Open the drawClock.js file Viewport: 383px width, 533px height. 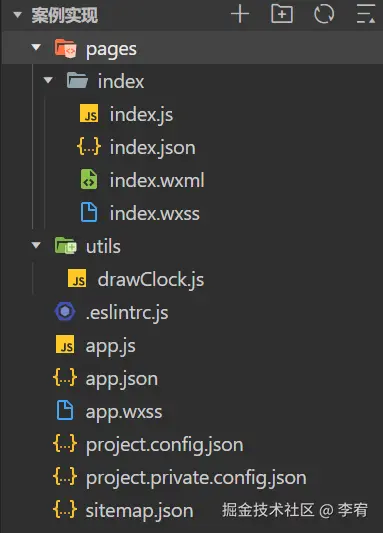point(151,280)
